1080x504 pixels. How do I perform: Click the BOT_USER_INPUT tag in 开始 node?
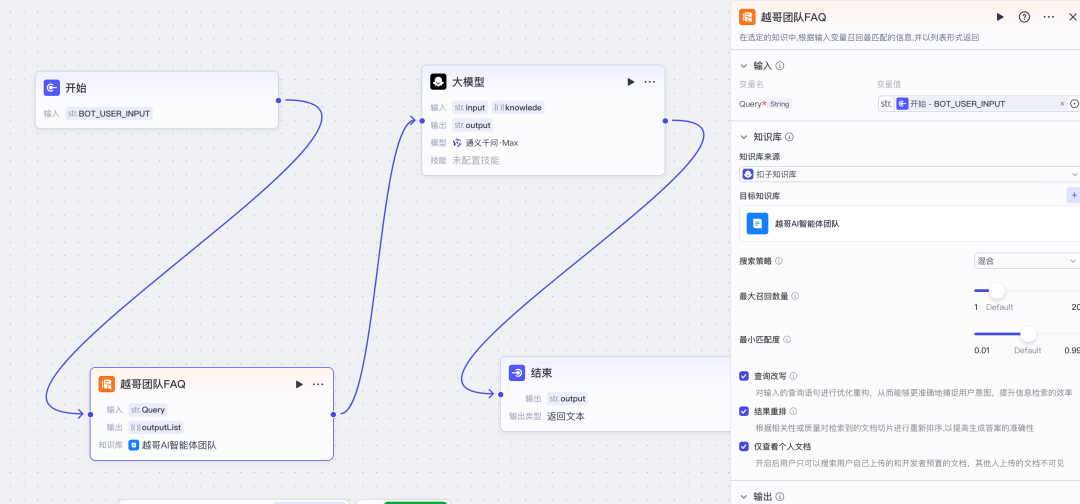[109, 113]
